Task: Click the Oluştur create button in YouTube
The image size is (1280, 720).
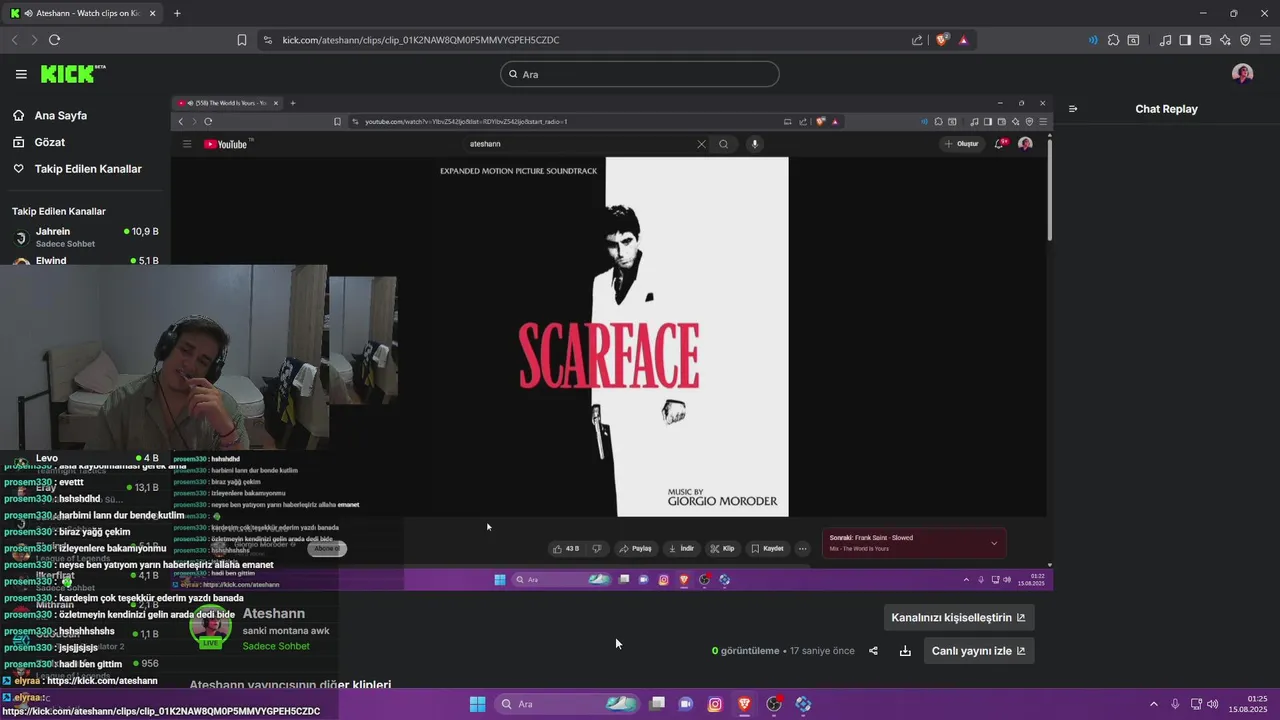Action: [962, 144]
